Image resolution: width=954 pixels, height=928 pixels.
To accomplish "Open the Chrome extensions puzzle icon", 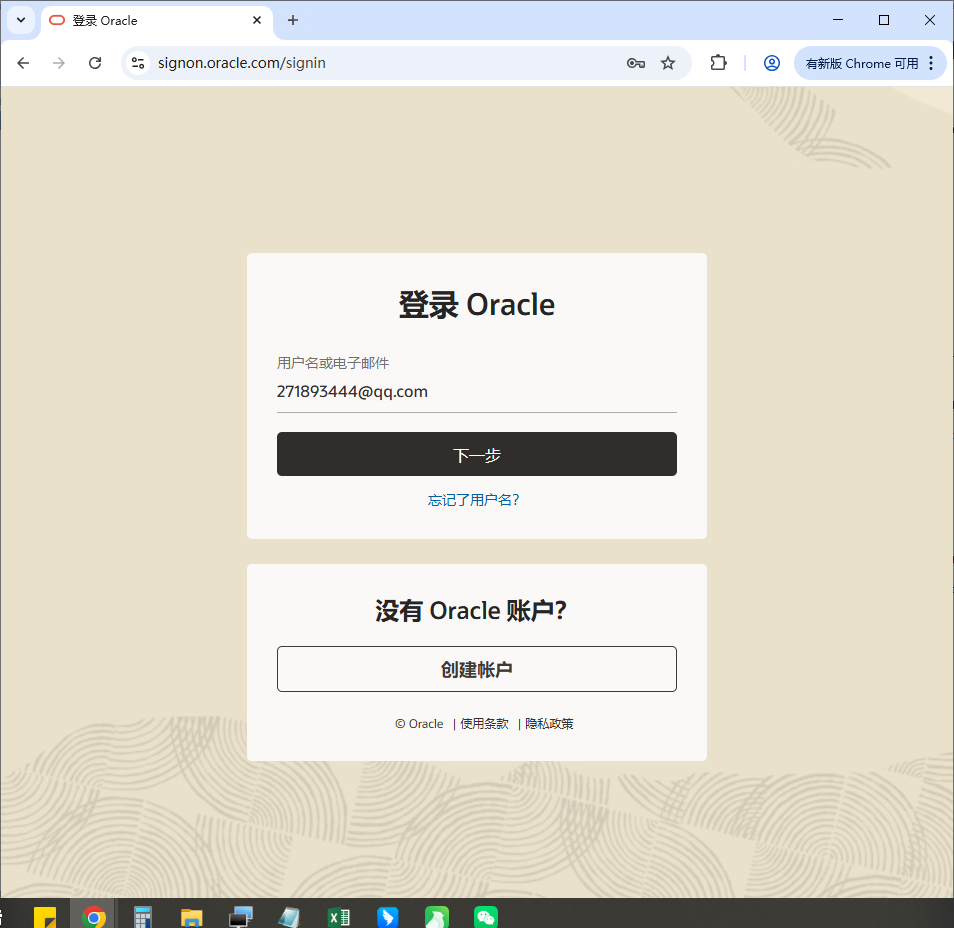I will tap(718, 62).
